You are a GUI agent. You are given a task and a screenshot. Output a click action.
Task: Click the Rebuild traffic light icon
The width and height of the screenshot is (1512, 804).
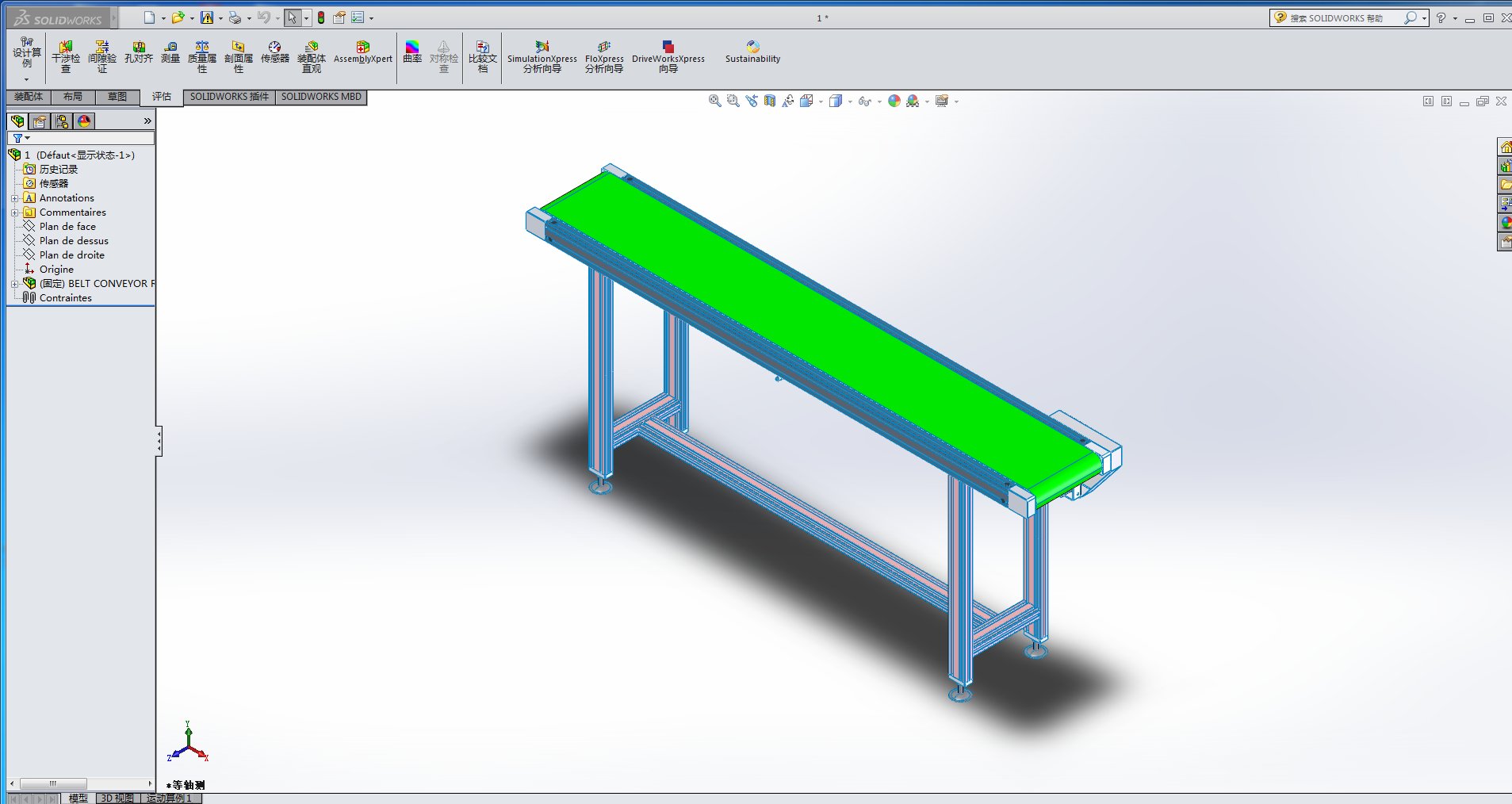pos(321,17)
